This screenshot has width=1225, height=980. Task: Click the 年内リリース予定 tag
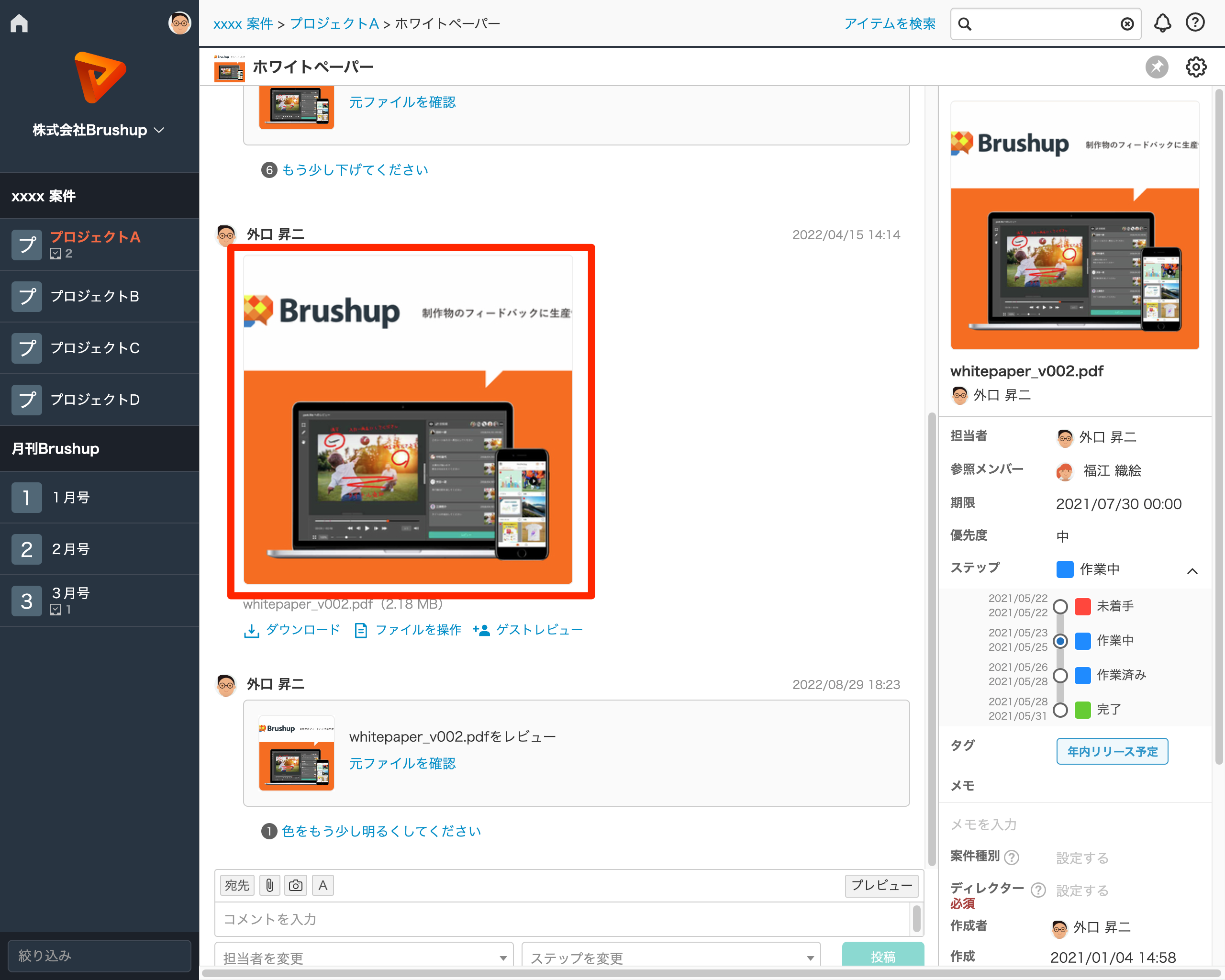(1113, 751)
